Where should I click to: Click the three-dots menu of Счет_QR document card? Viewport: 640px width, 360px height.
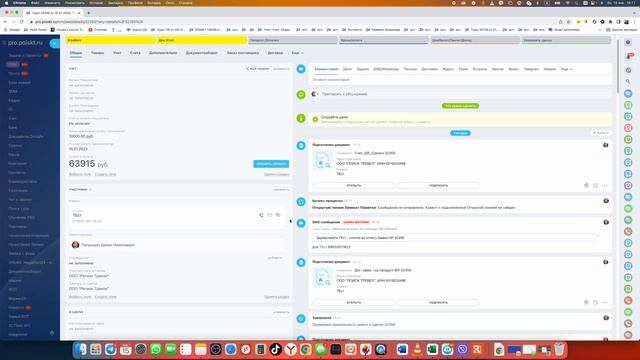(604, 185)
